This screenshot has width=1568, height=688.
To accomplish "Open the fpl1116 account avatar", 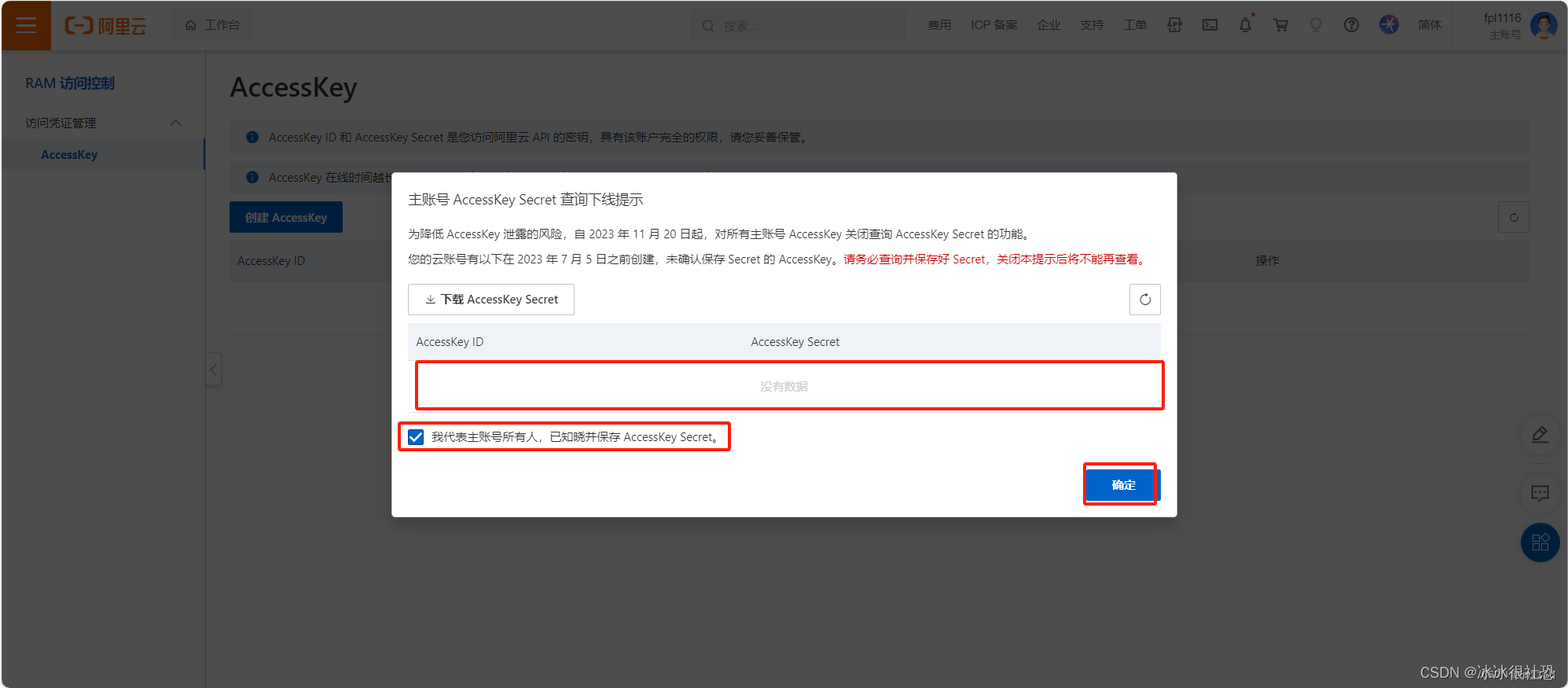I will point(1544,25).
